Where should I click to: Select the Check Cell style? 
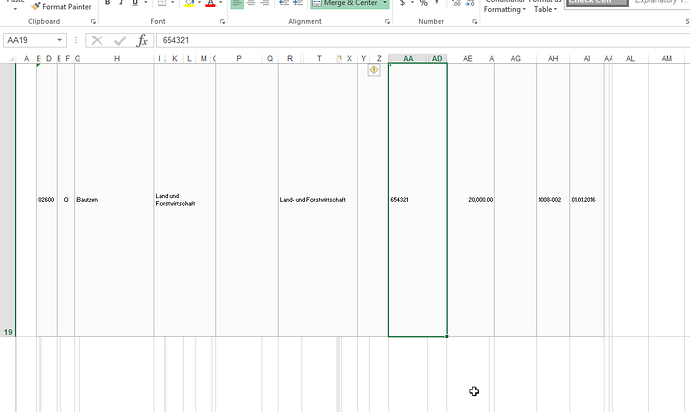[x=596, y=3]
